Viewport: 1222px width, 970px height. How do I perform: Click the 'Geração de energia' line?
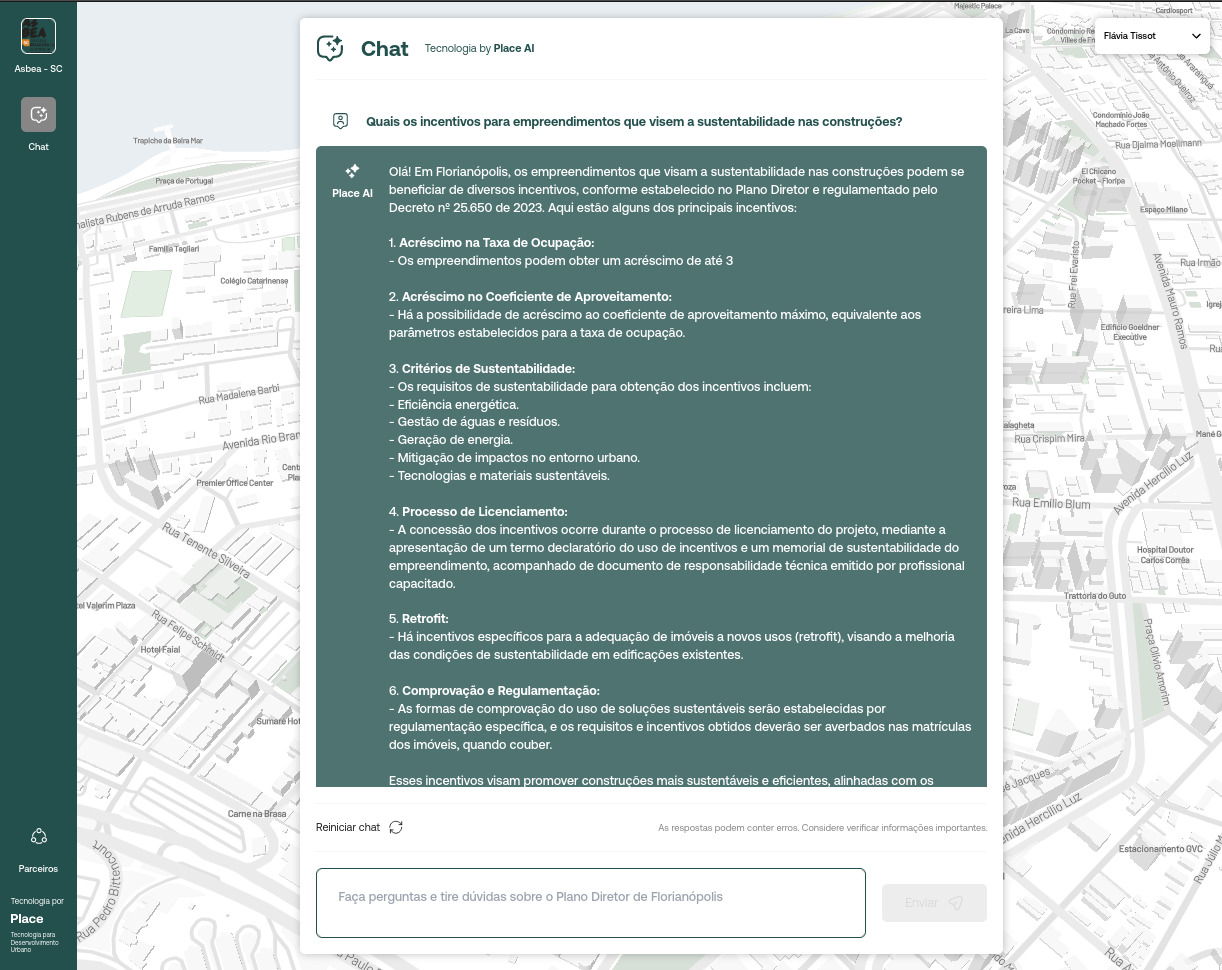click(451, 440)
